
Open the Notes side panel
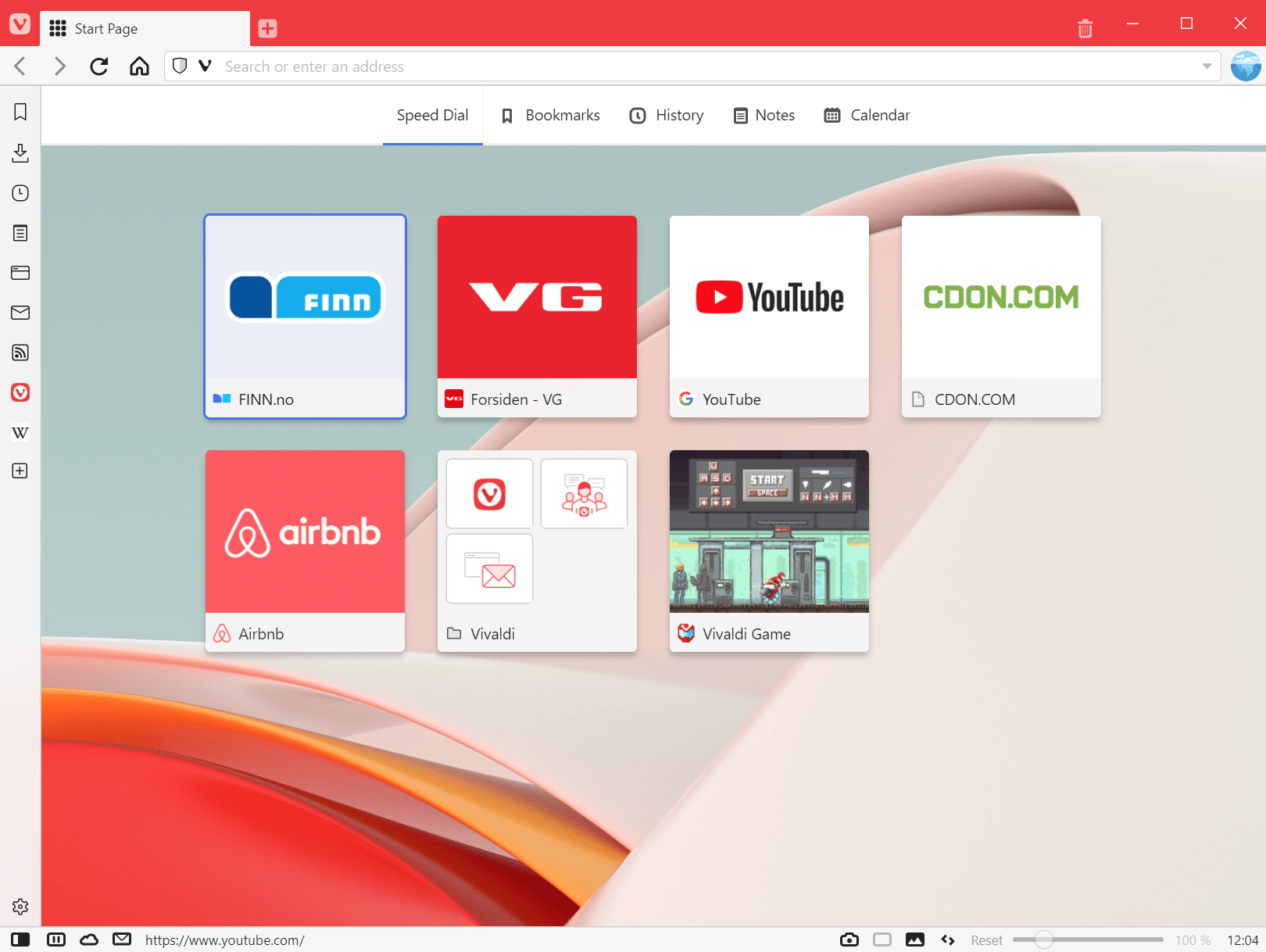pyautogui.click(x=20, y=233)
